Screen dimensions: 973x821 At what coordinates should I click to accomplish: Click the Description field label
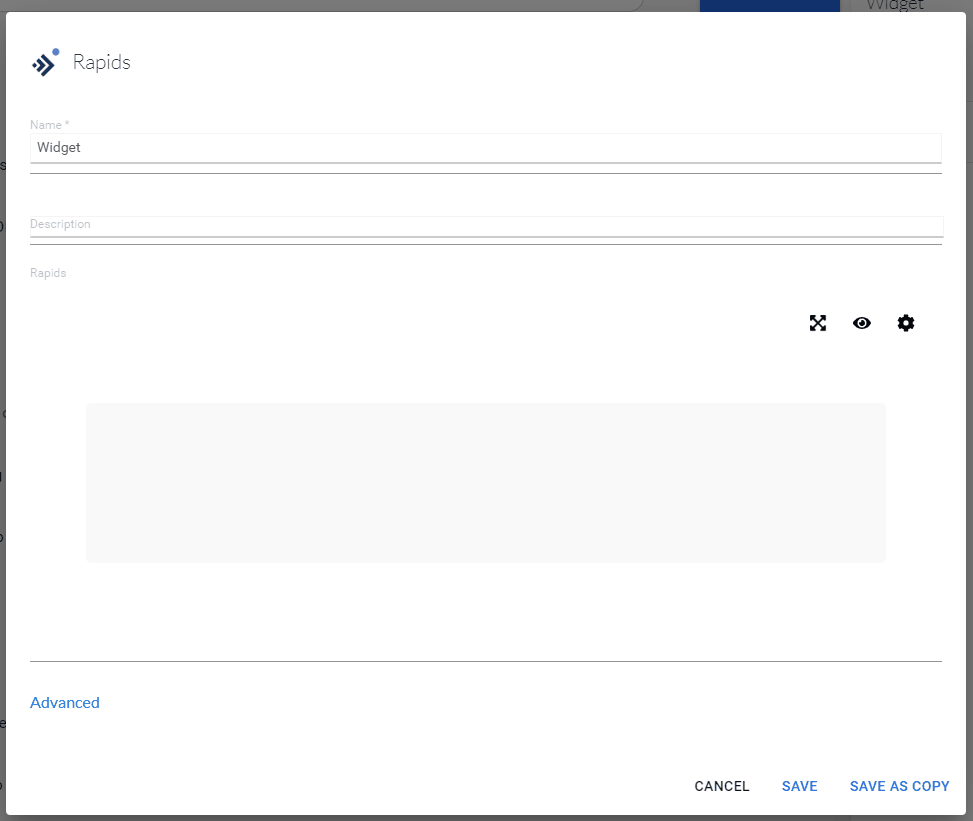[60, 224]
